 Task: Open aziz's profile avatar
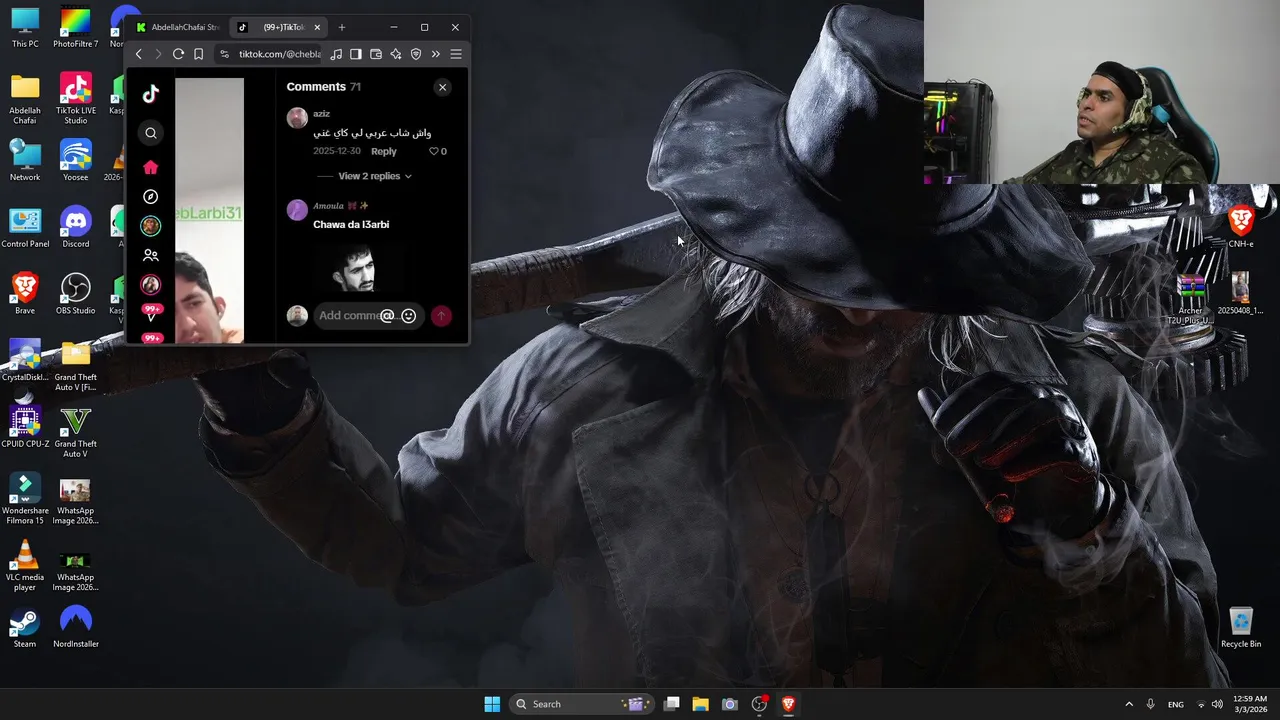297,118
